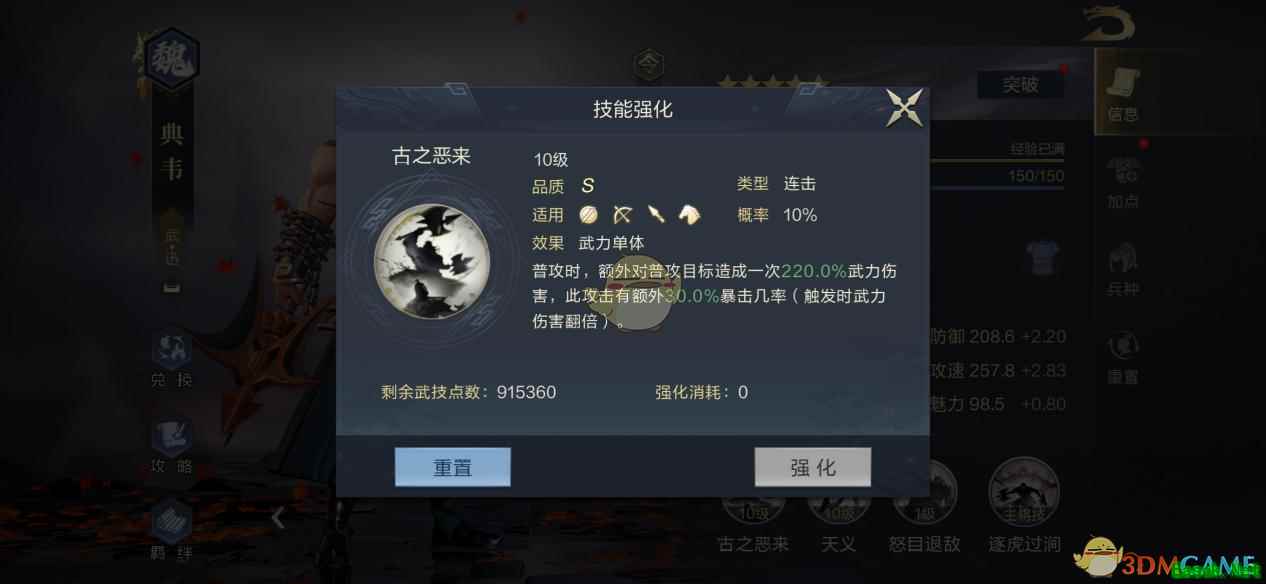1266x584 pixels.
Task: Select the spear troop-type icon
Action: (656, 214)
